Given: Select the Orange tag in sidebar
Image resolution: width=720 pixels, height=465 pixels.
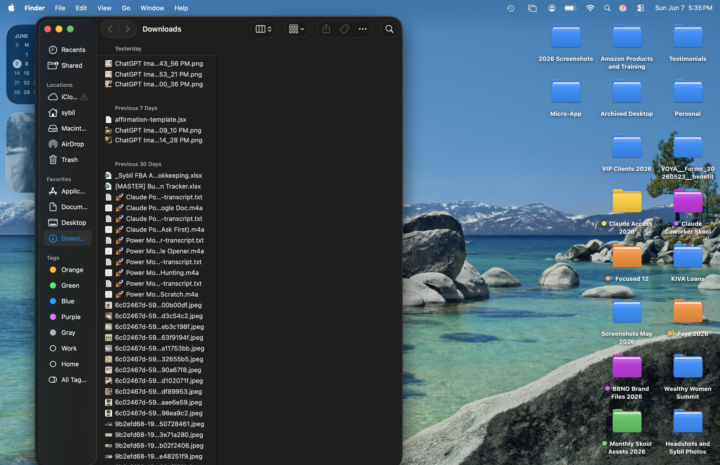Looking at the screenshot, I should (67, 270).
